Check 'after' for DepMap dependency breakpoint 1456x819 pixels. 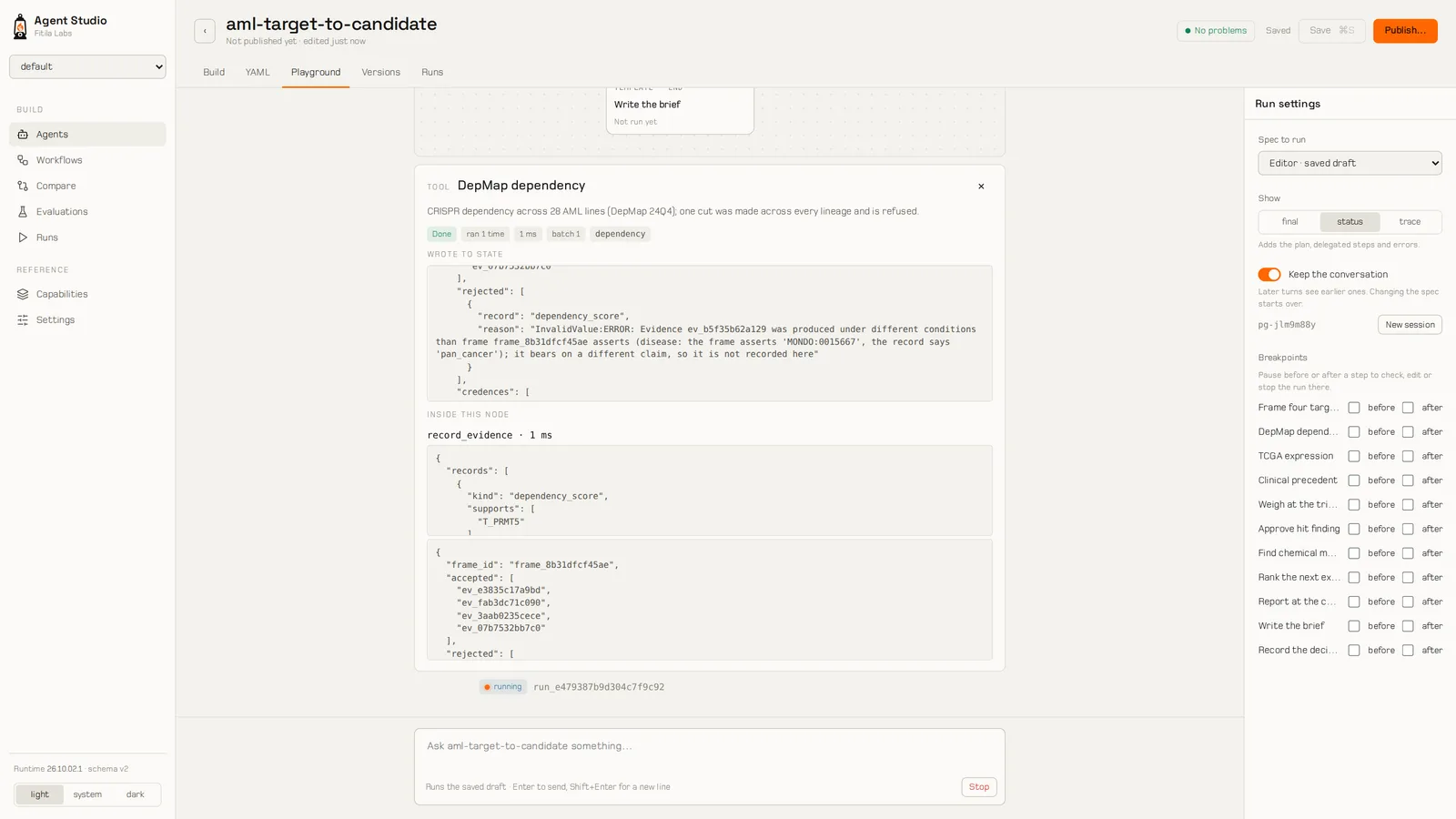click(1408, 432)
